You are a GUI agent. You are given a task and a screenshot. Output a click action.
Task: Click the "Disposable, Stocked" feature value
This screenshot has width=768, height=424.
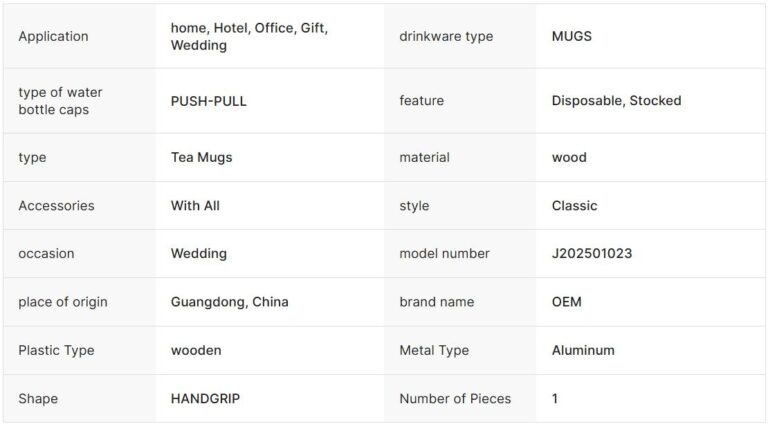click(x=616, y=101)
